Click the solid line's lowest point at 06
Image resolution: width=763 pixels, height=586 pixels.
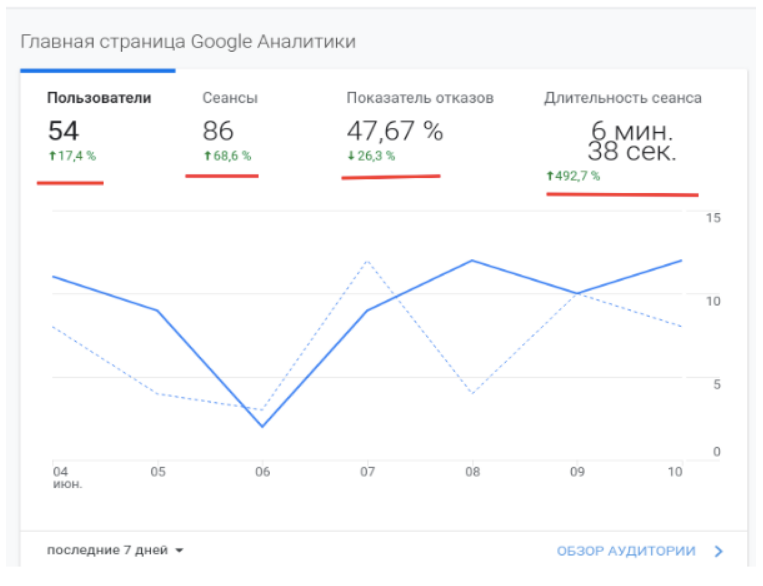pos(263,427)
